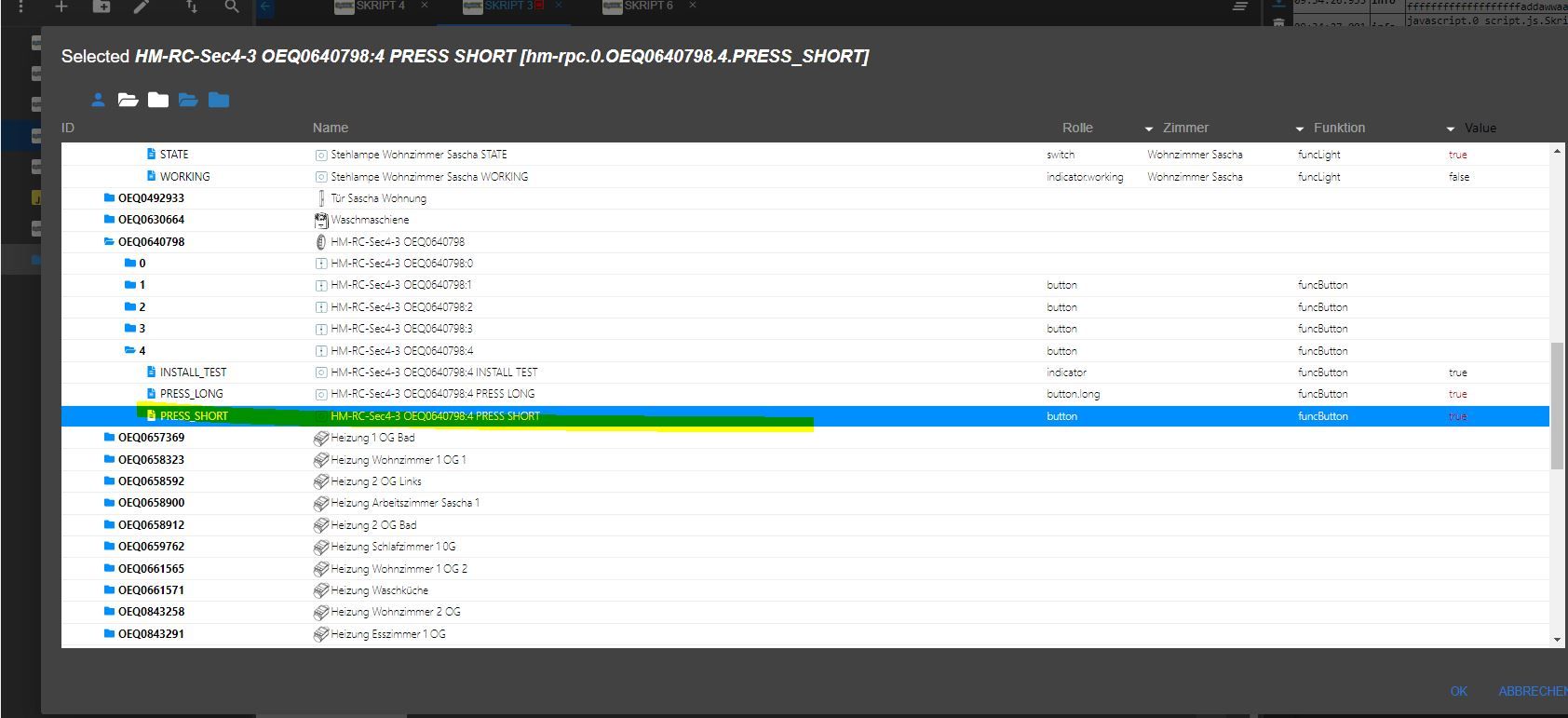Click the pencil edit icon in background toolbar

click(142, 7)
